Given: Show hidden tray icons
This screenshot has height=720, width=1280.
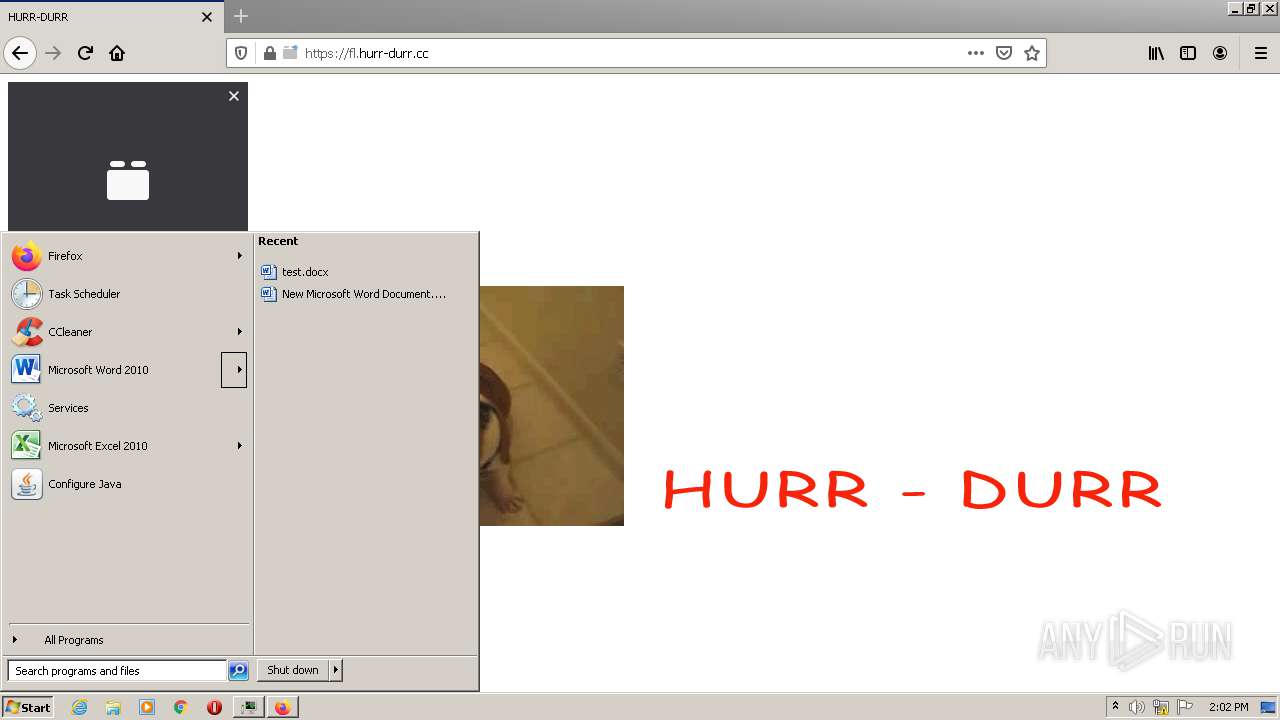Looking at the screenshot, I should [x=1115, y=707].
